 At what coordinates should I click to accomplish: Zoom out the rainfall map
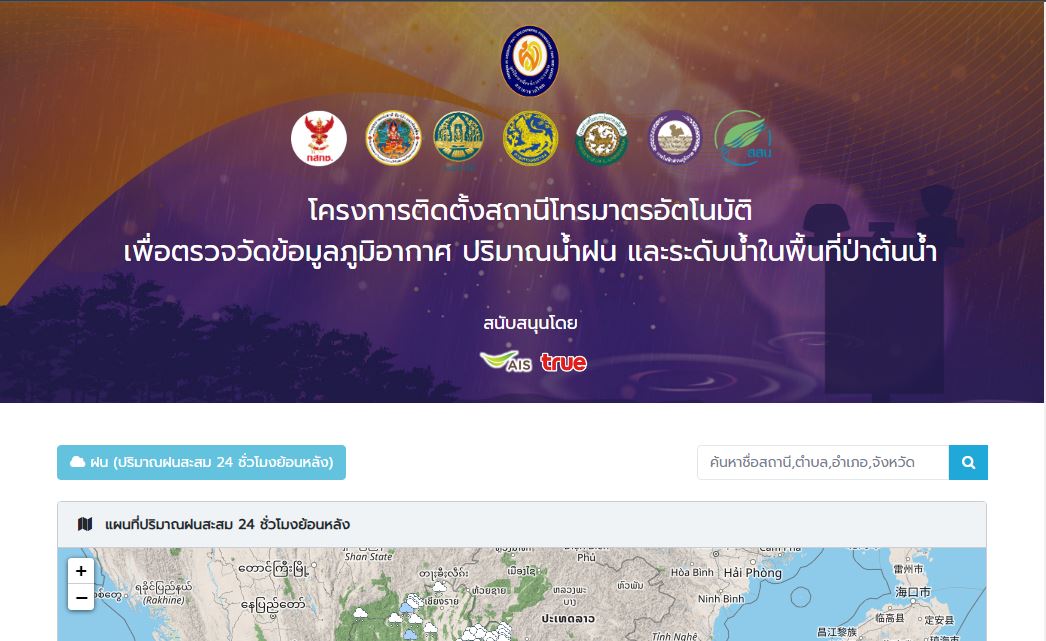(x=81, y=598)
